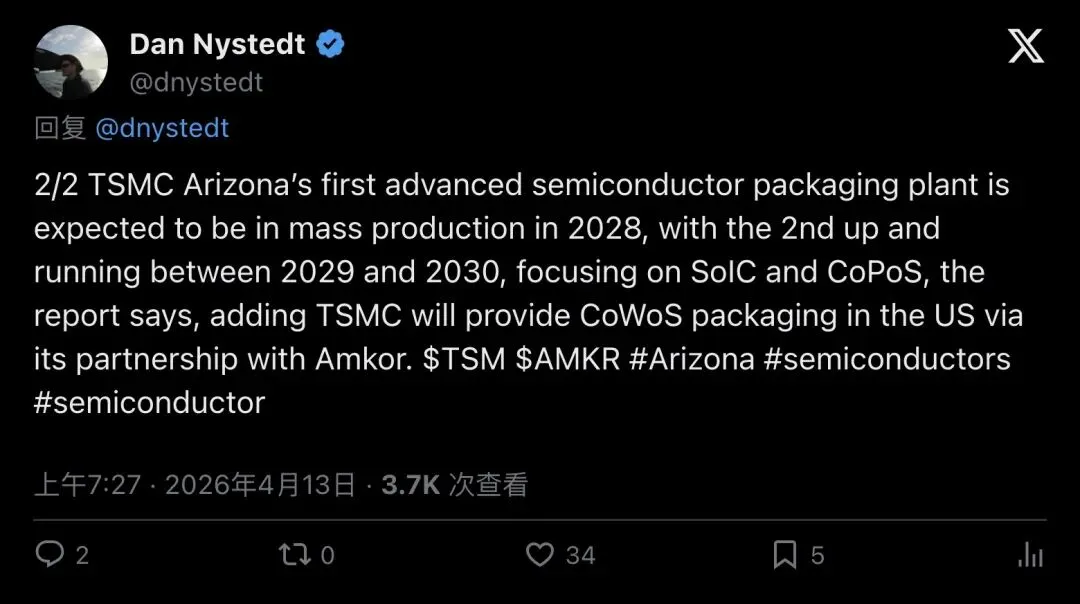Click the Dan Nystedt display name
The image size is (1080, 604).
(x=219, y=44)
